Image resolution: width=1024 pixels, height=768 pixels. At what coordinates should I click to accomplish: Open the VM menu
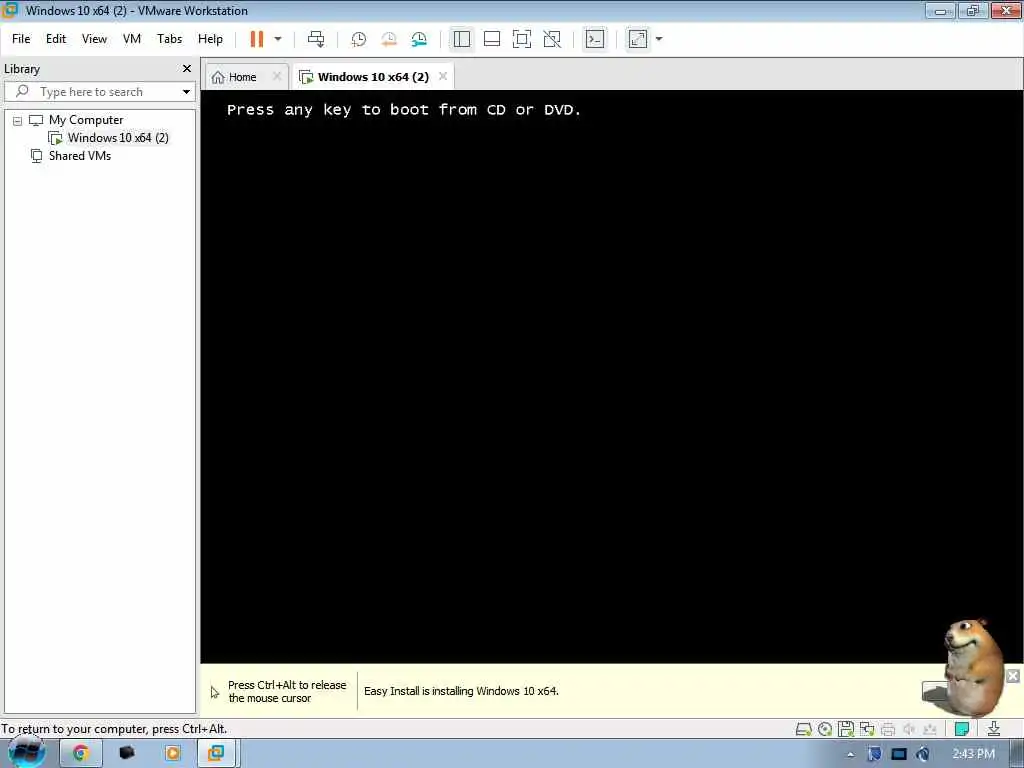[132, 39]
